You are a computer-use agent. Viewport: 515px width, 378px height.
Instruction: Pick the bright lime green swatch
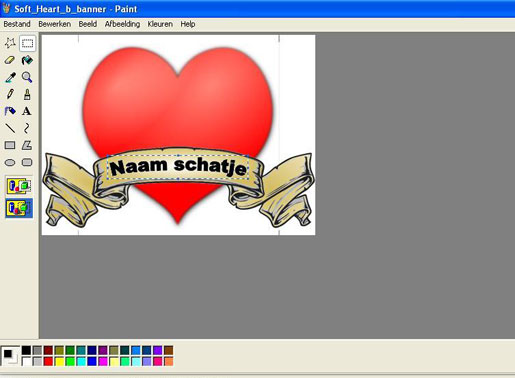pyautogui.click(x=70, y=361)
